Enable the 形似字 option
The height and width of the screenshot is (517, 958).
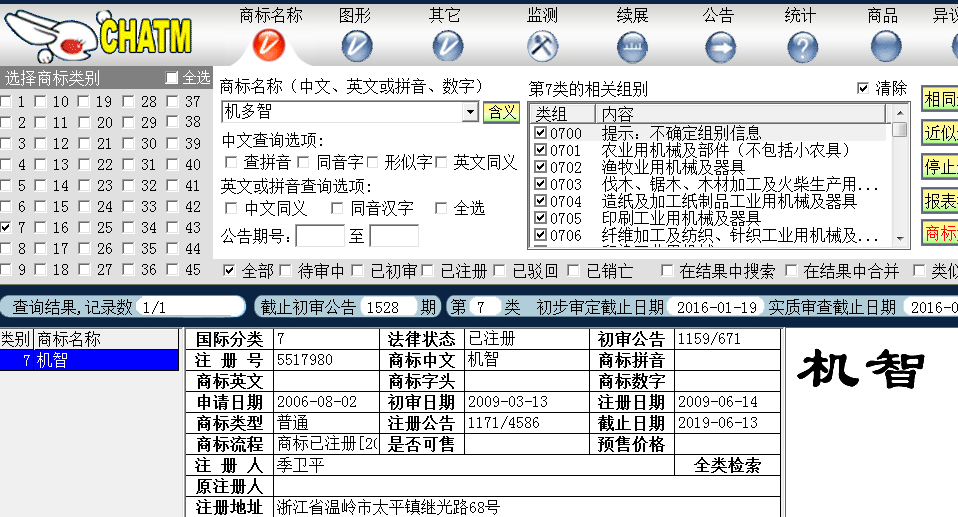pyautogui.click(x=372, y=162)
